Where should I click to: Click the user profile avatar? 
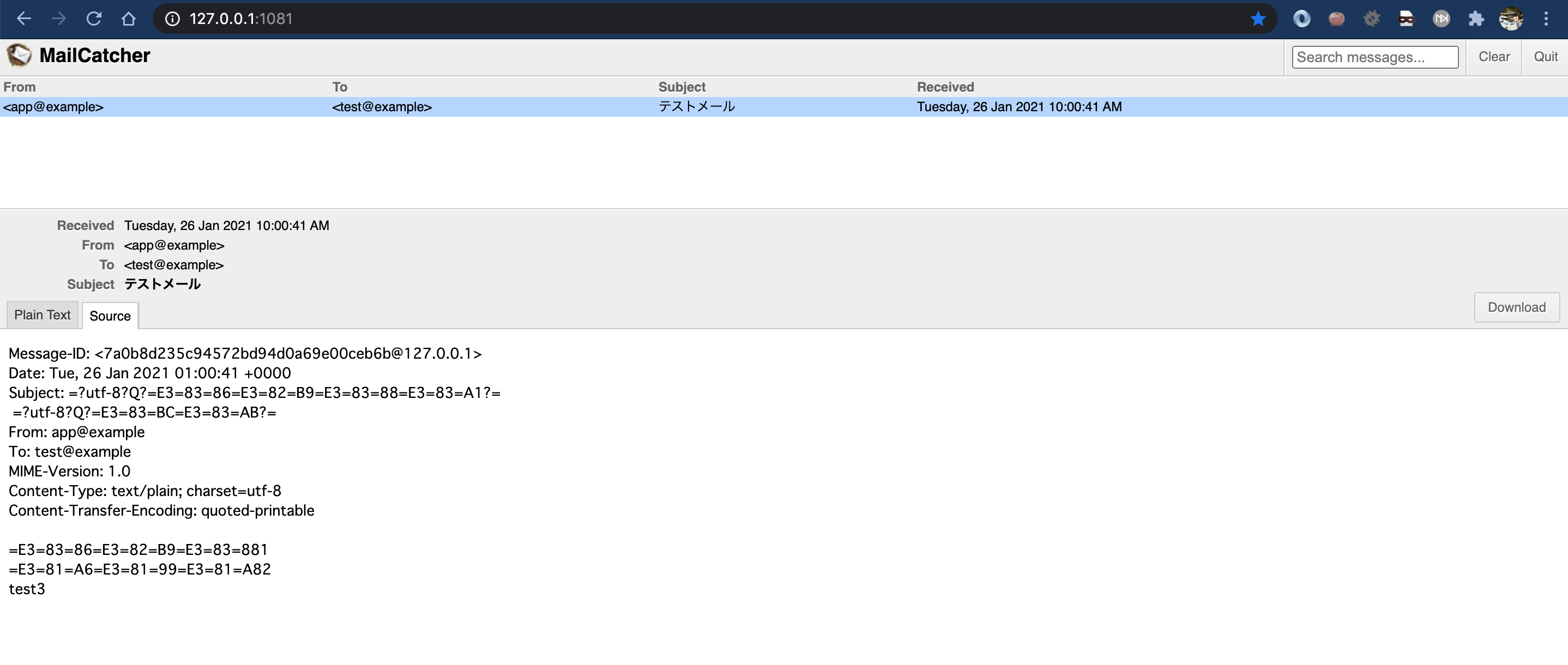click(x=1511, y=19)
